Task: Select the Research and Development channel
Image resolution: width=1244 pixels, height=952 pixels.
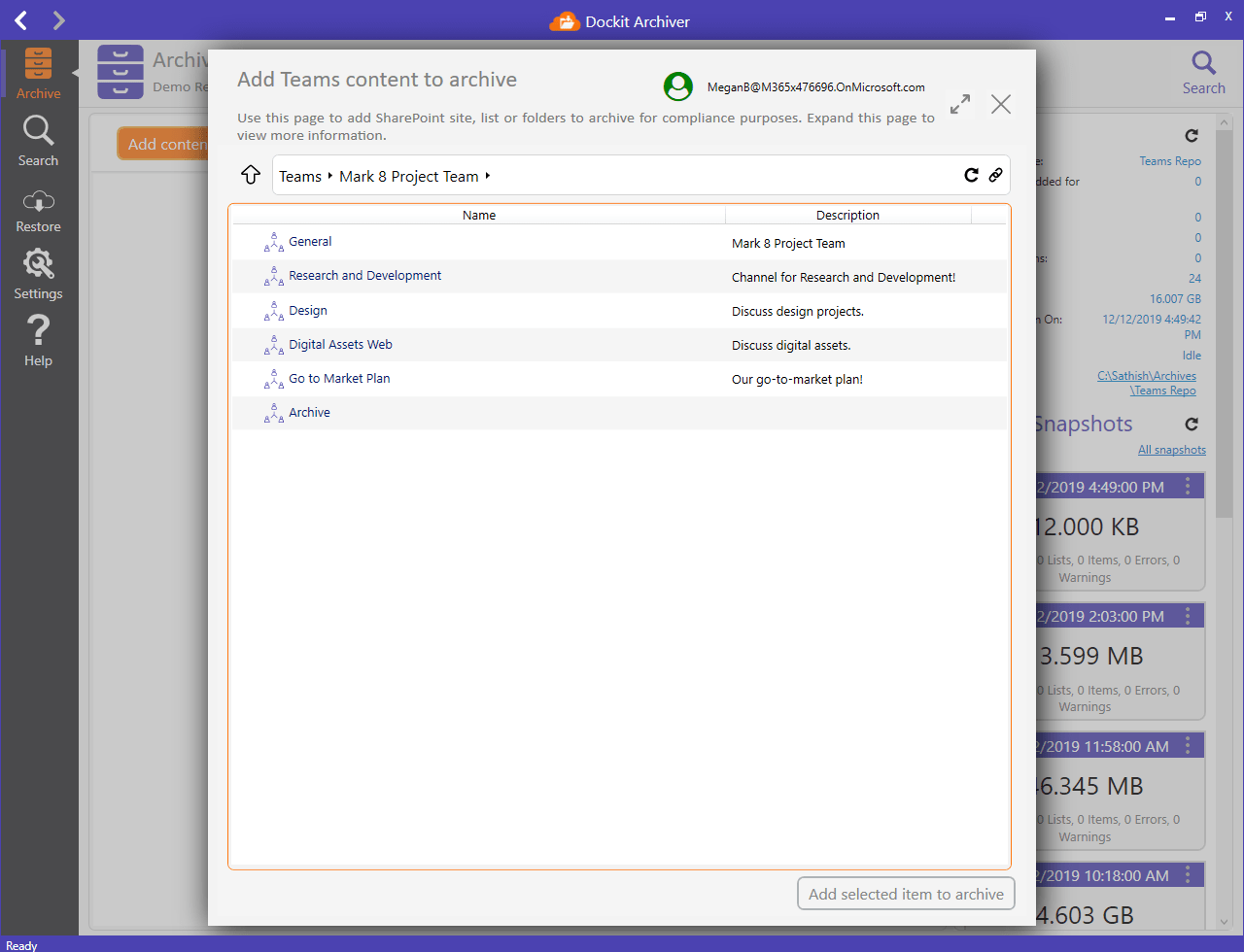Action: click(619, 277)
